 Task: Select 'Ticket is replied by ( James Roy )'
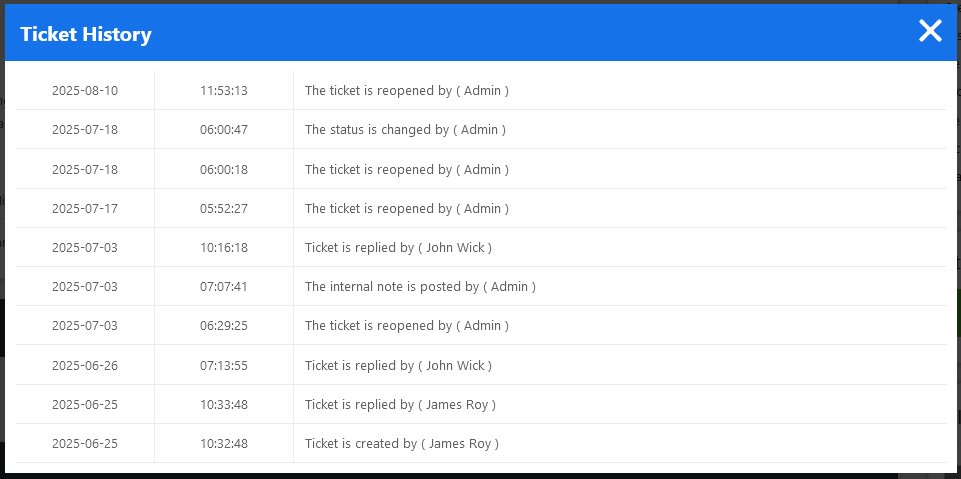point(400,405)
